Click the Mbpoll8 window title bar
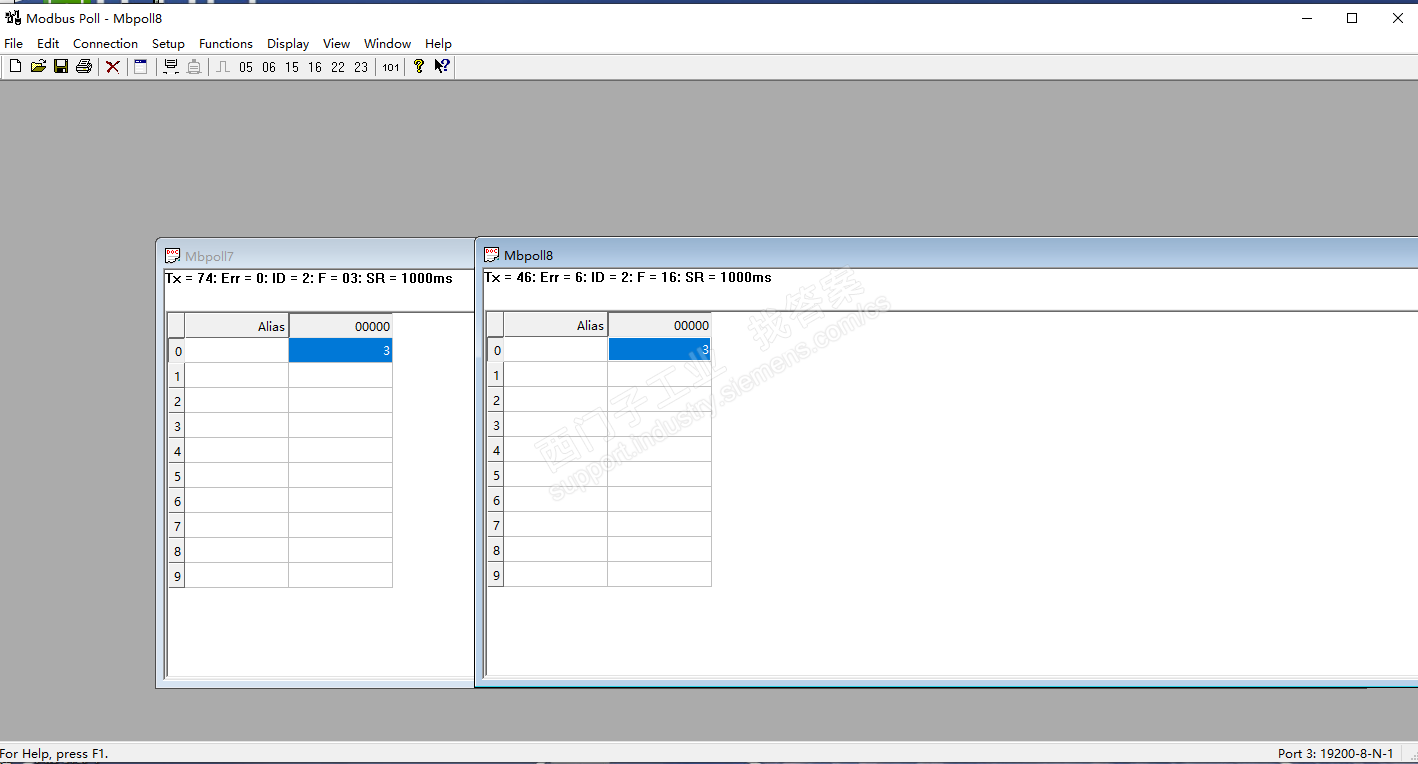Viewport: 1418px width, 764px height. [948, 255]
